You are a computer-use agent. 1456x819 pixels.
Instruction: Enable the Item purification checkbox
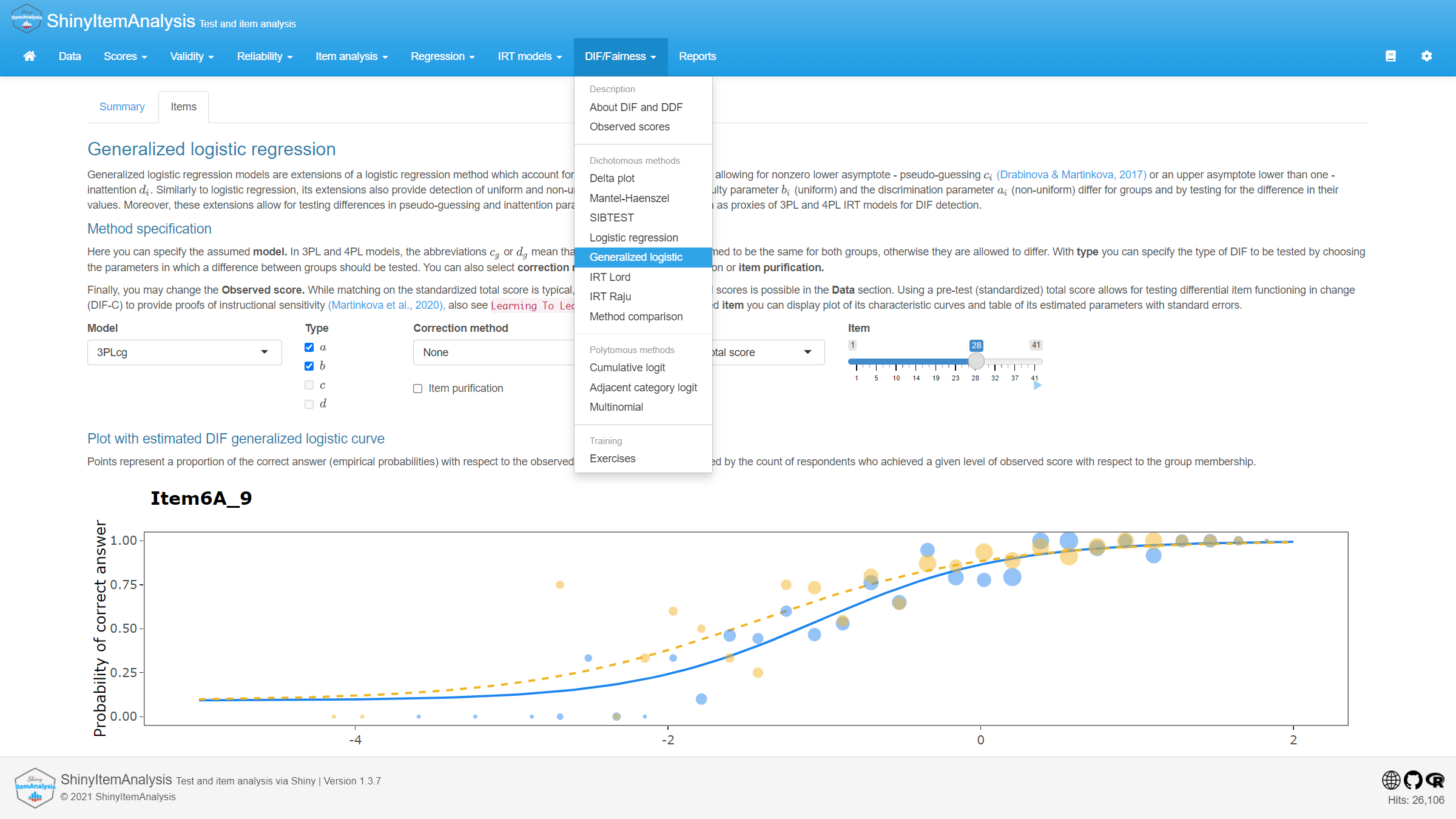pyautogui.click(x=418, y=388)
